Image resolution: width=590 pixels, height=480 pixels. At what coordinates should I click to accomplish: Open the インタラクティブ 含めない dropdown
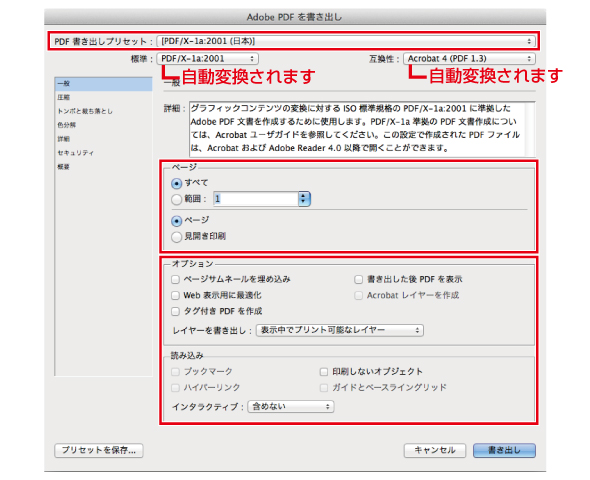291,407
